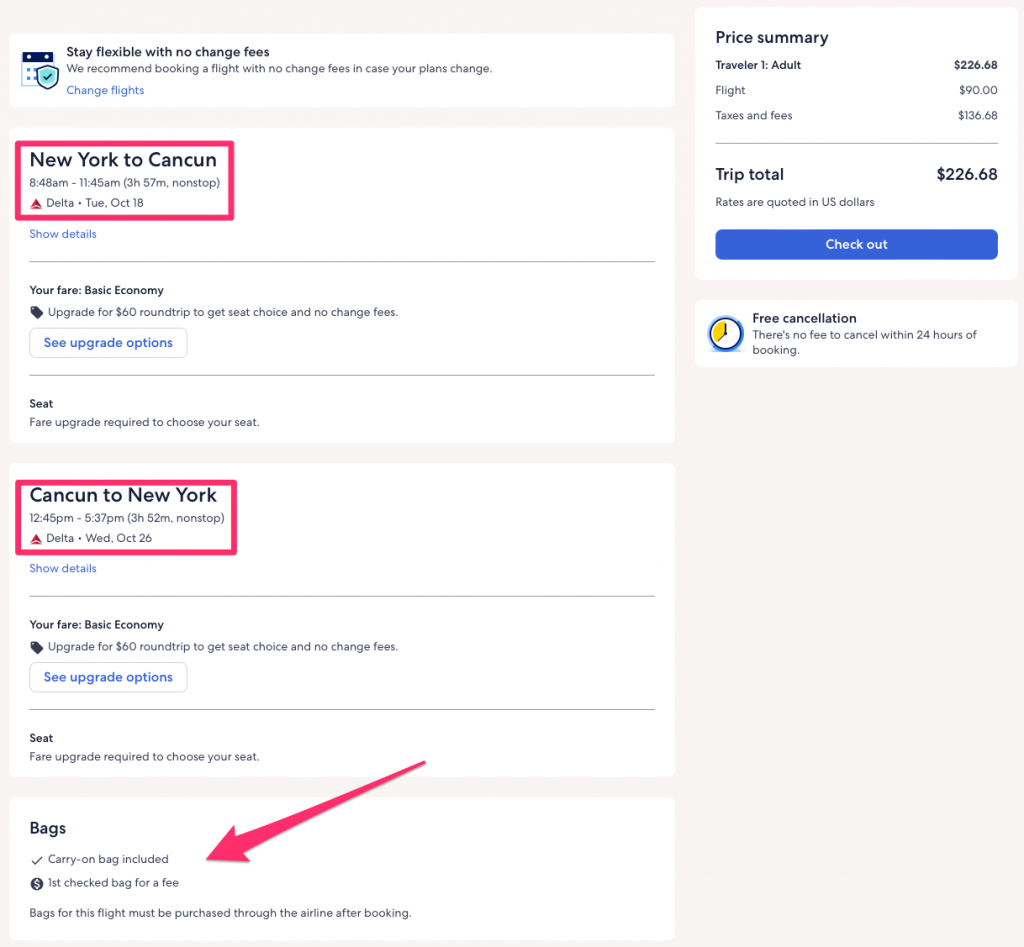1024x947 pixels.
Task: Click the Bags section heading
Action: (48, 828)
